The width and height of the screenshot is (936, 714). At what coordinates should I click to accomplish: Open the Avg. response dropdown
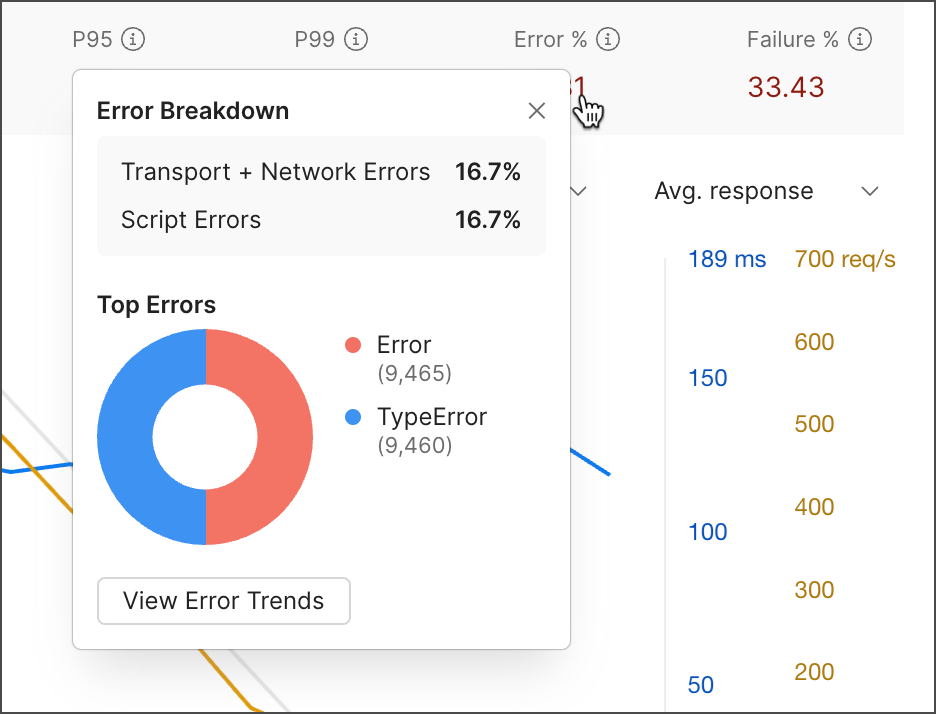[x=869, y=190]
